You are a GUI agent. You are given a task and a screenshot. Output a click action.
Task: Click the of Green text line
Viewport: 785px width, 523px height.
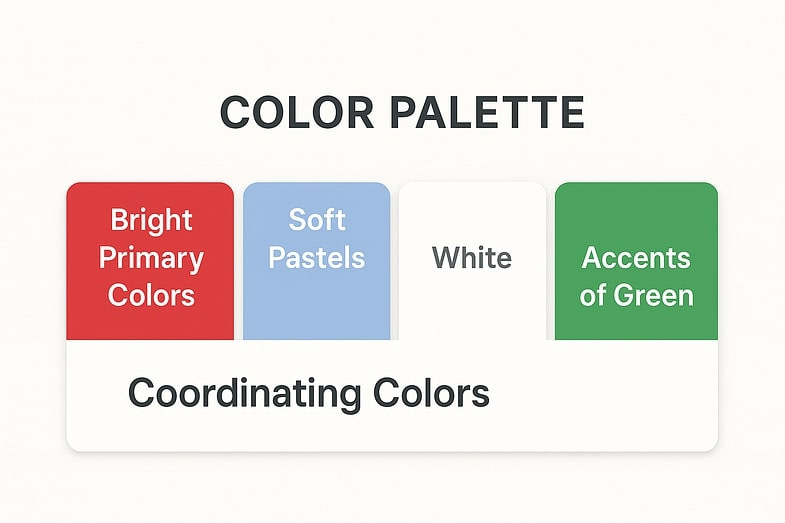636,295
